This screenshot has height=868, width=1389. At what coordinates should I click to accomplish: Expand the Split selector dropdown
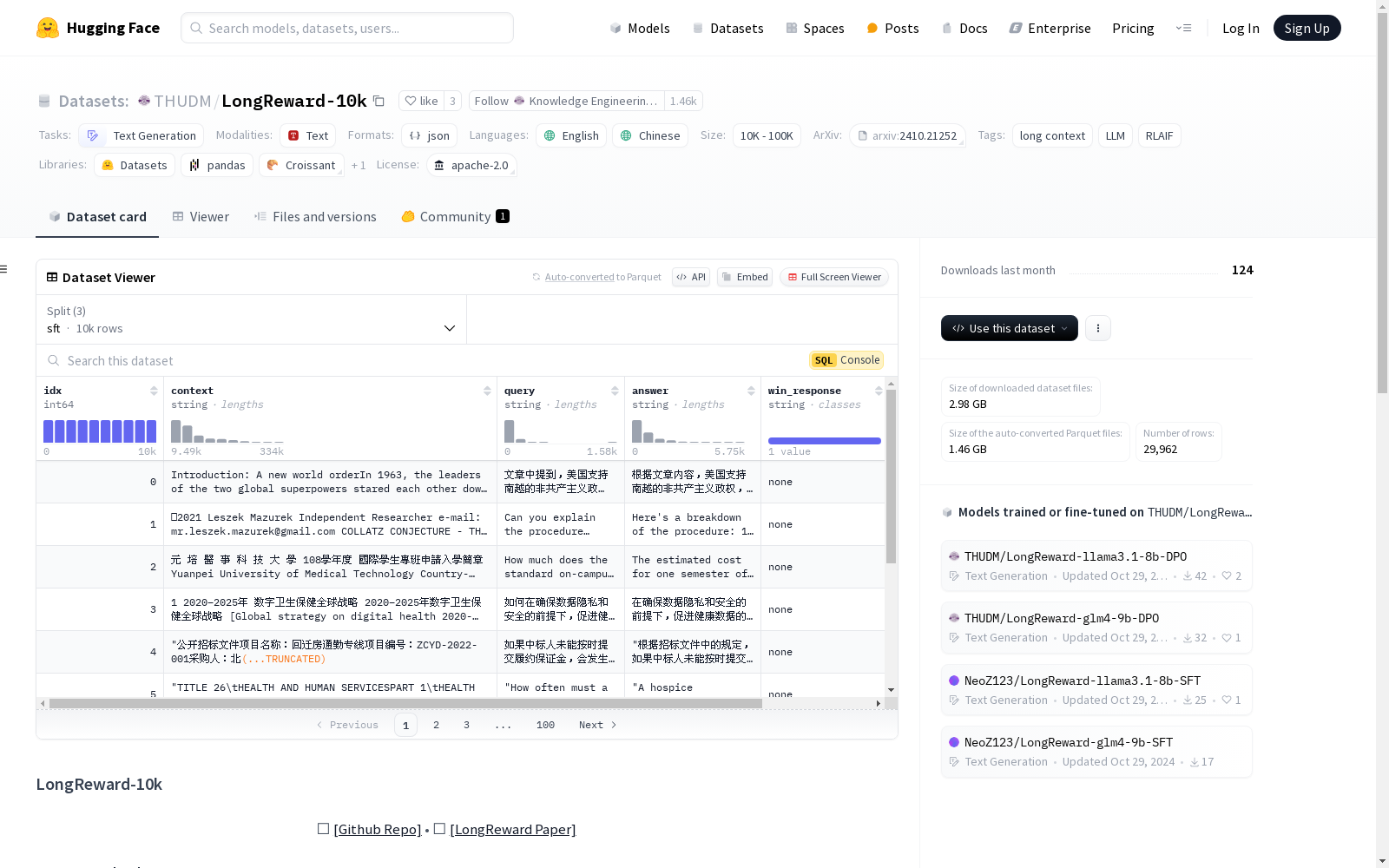click(x=252, y=319)
